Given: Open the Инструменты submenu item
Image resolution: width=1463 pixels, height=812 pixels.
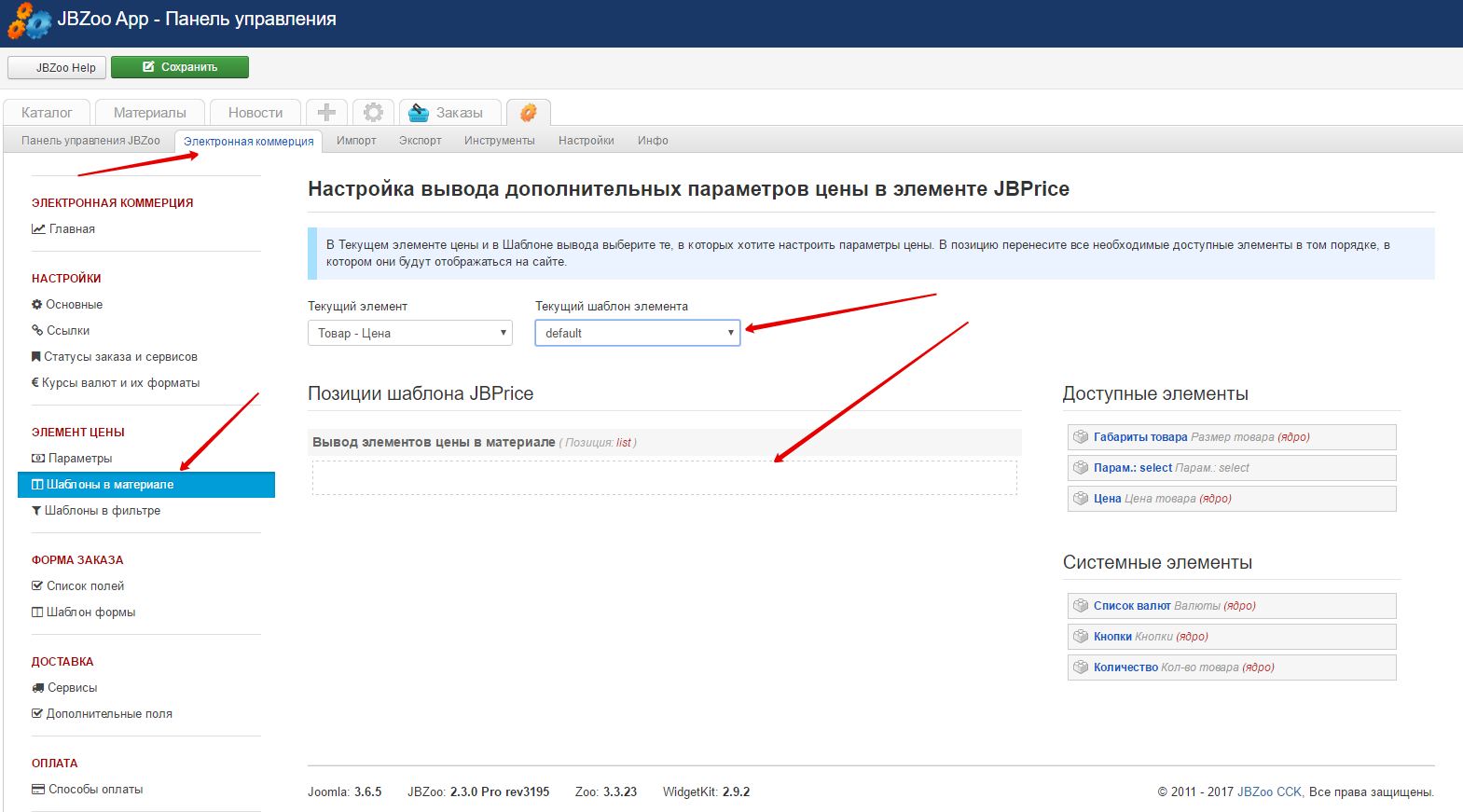Looking at the screenshot, I should click(x=500, y=141).
